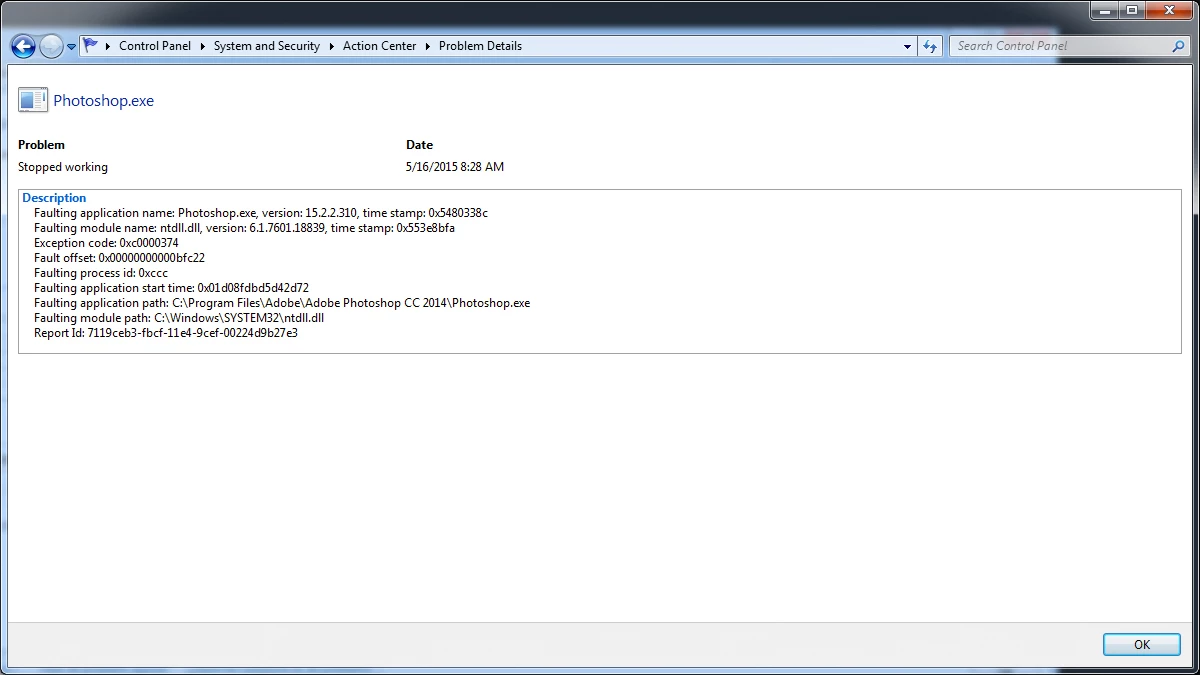1200x675 pixels.
Task: Select the Faulting module name line
Action: 245,228
